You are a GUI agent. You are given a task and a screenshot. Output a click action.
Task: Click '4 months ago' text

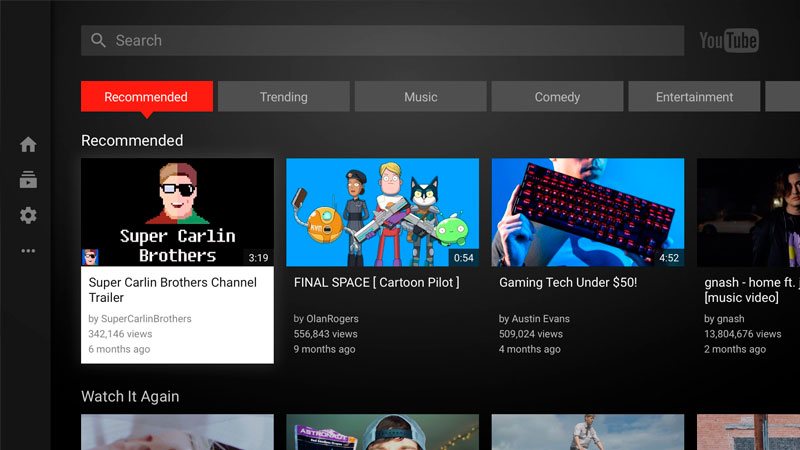point(530,349)
